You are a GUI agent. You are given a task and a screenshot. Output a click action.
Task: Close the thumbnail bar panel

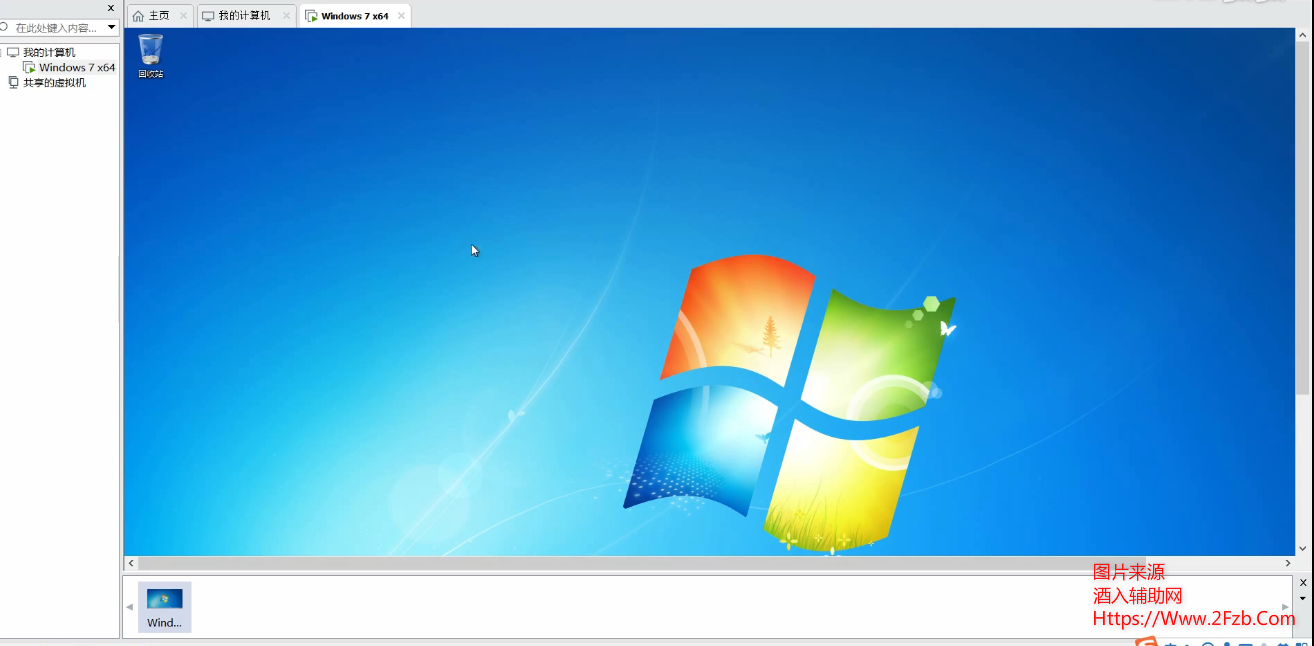(x=1303, y=582)
